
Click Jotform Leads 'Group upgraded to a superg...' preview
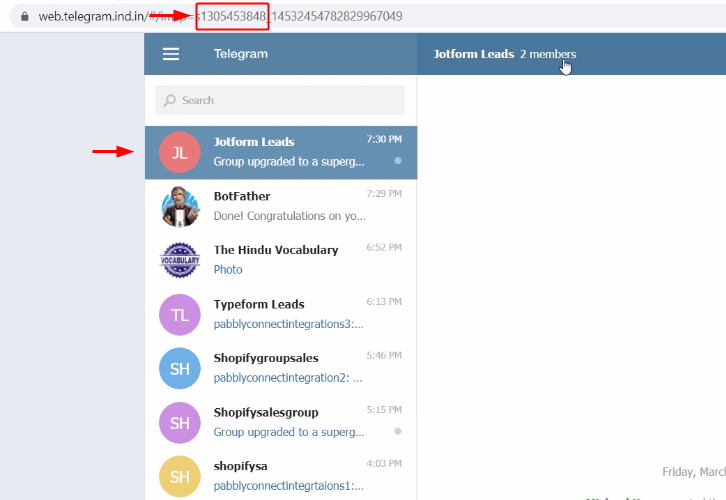(289, 162)
